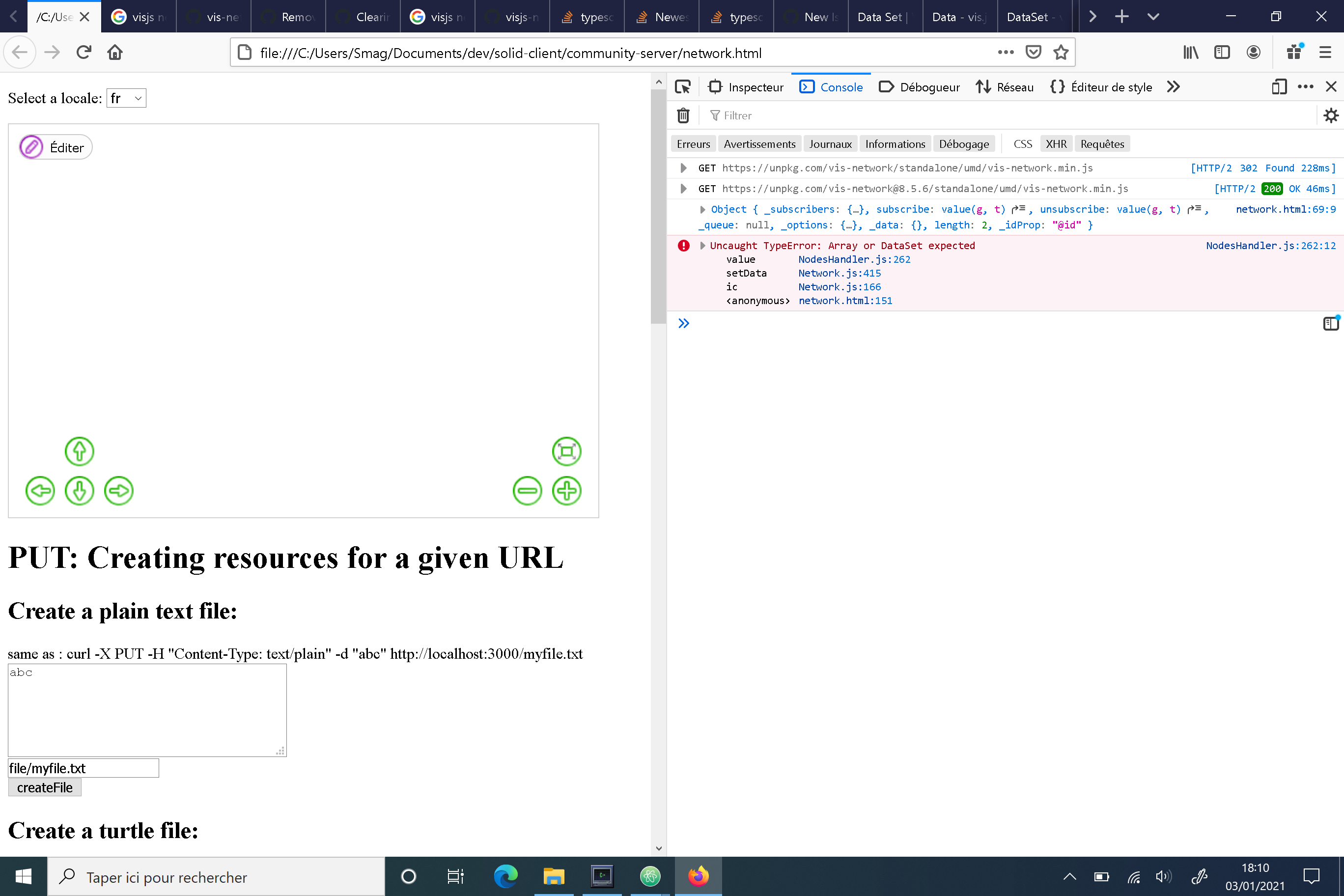This screenshot has width=1344, height=896.
Task: Toggle the Avertissements filter button
Action: click(x=759, y=144)
